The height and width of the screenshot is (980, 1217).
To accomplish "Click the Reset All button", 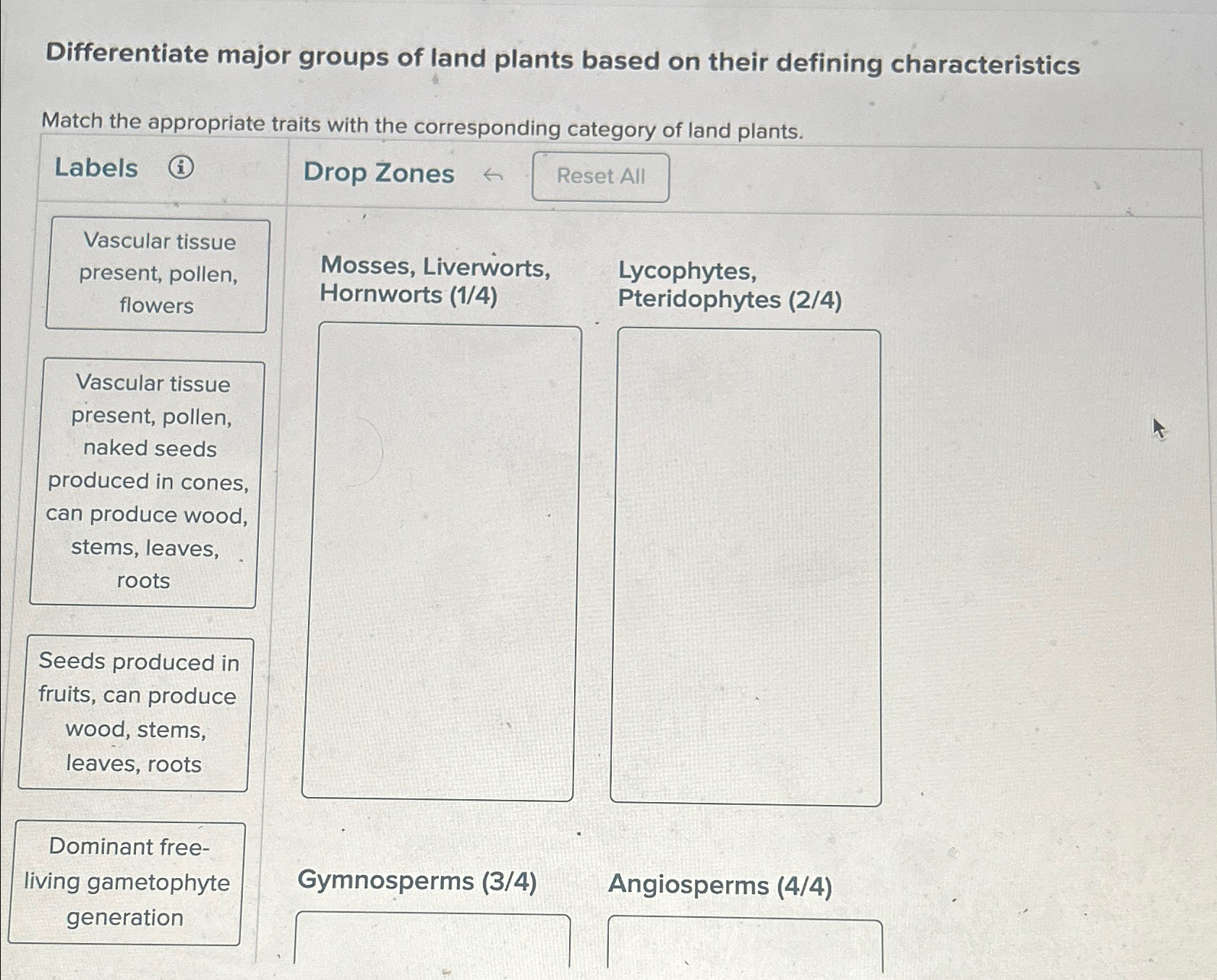I will pyautogui.click(x=600, y=176).
